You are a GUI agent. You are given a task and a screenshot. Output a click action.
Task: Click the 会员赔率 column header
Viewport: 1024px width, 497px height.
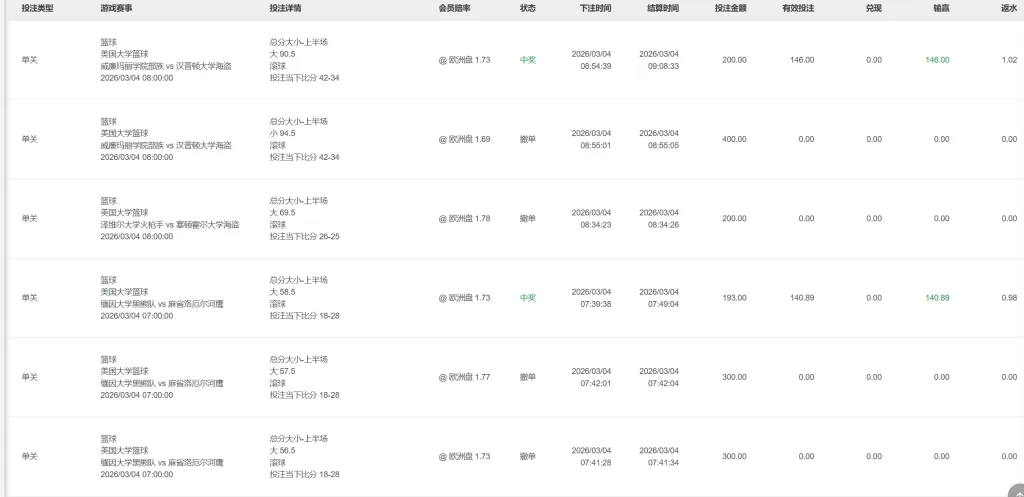[455, 8]
